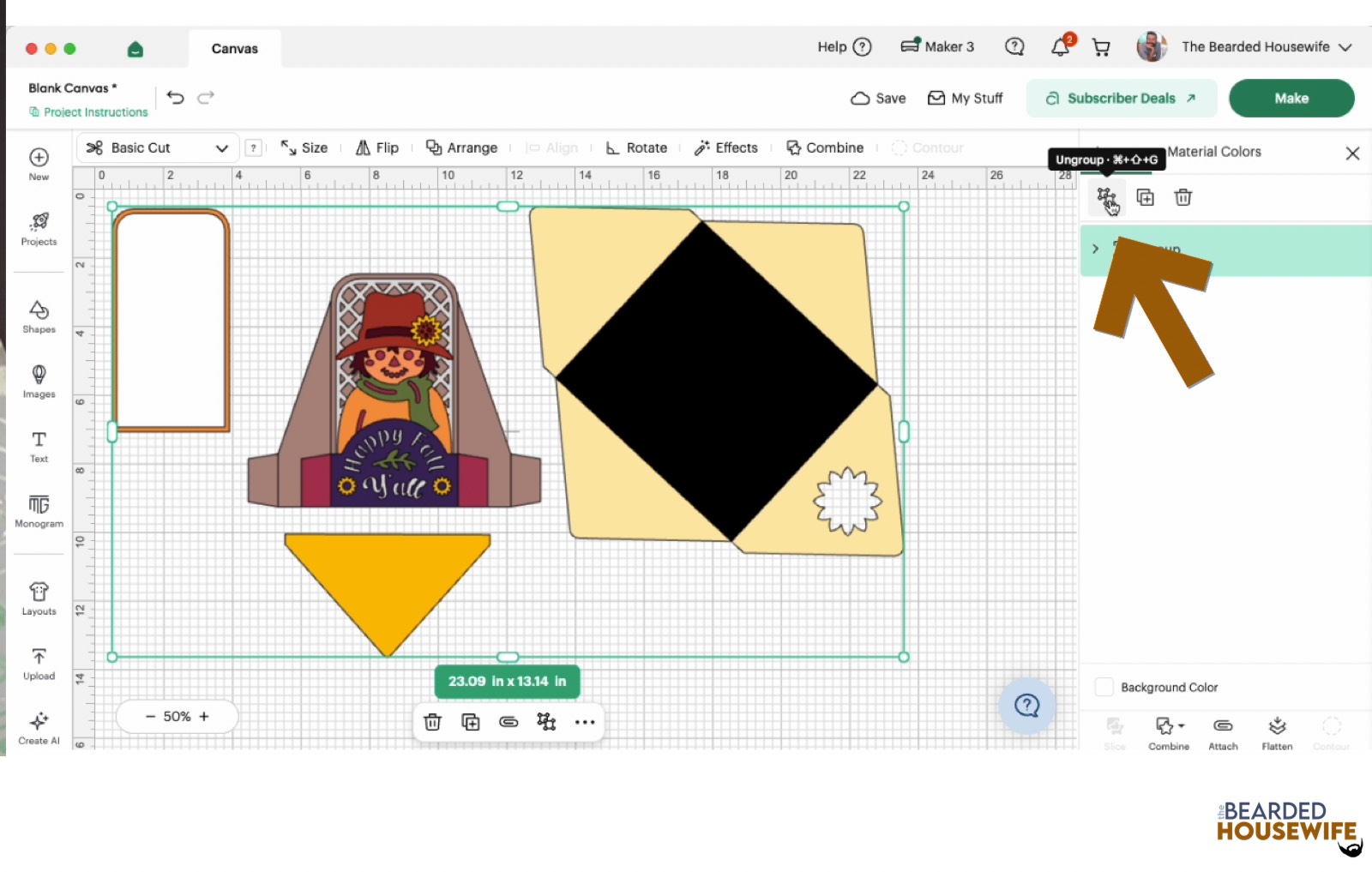The width and height of the screenshot is (1372, 872).
Task: Select the black diamond envelope shape
Action: tap(717, 381)
